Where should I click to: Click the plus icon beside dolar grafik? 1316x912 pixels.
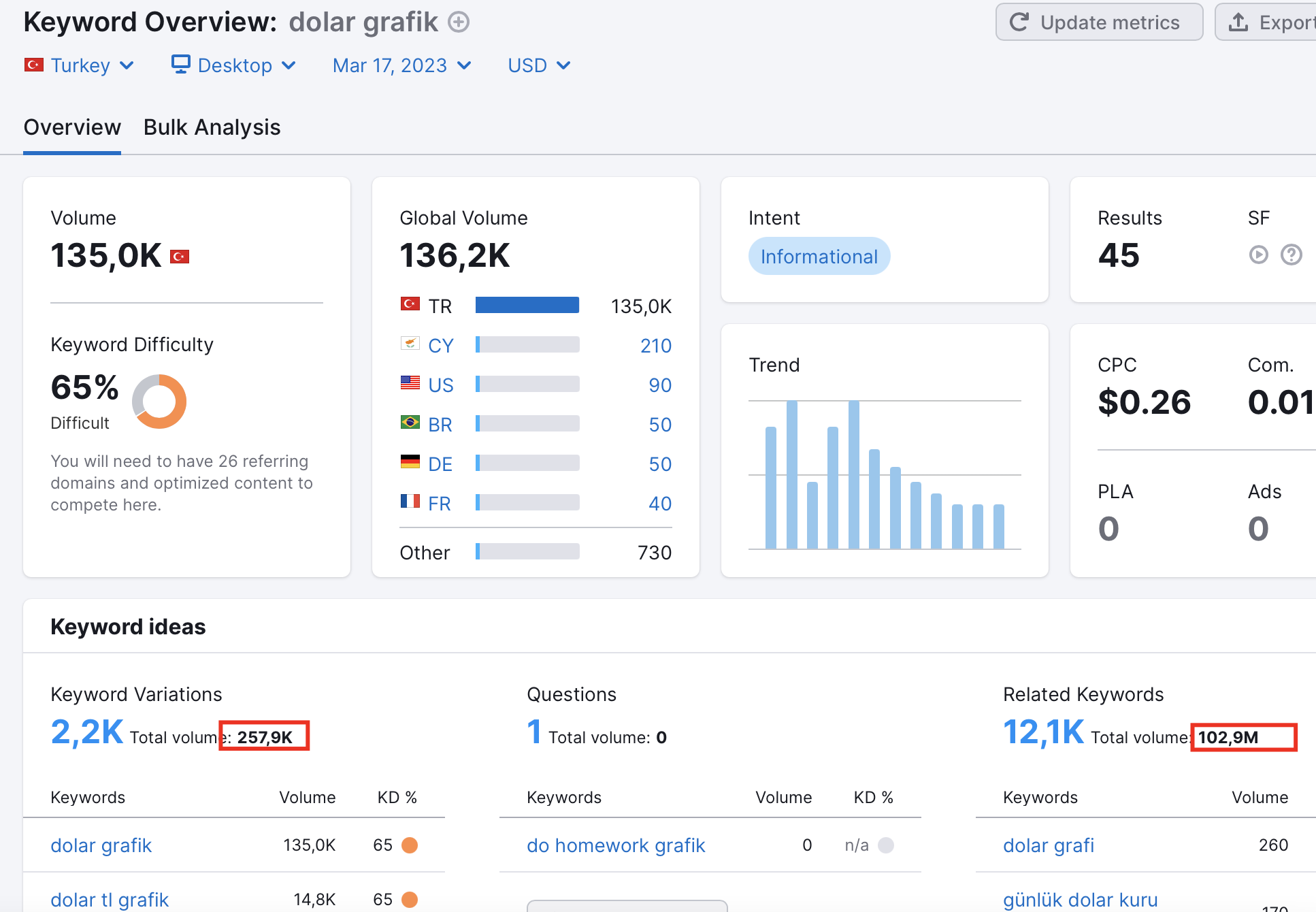pos(459,22)
